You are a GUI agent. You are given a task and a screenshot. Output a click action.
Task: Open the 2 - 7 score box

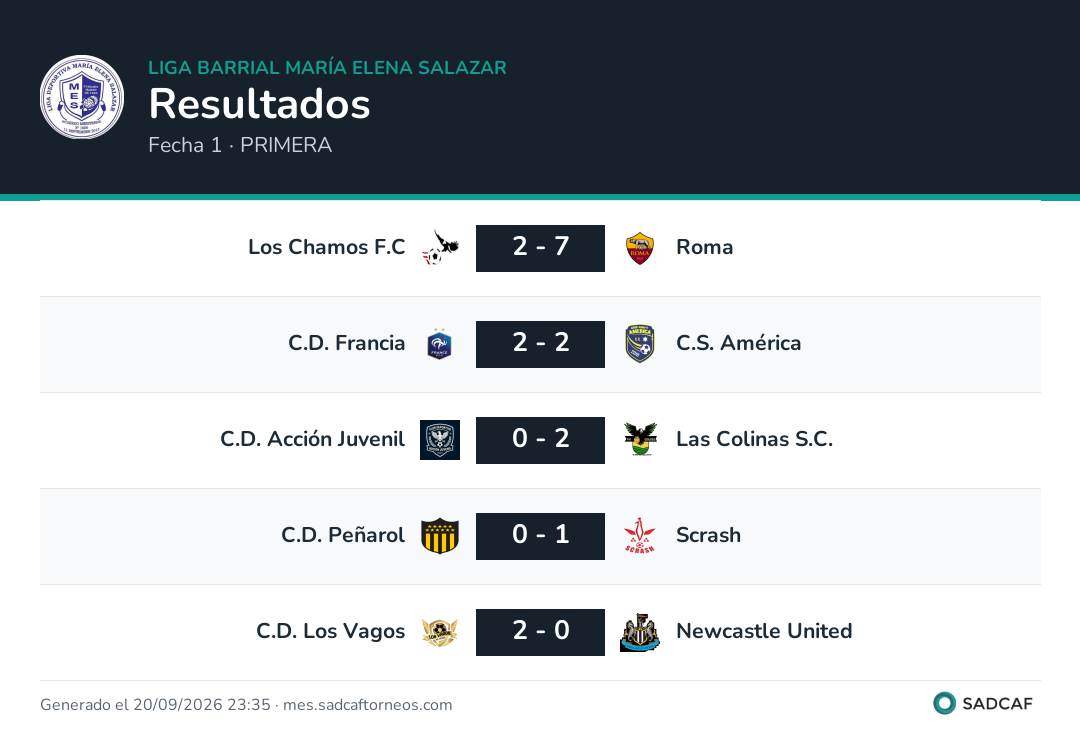pos(541,248)
